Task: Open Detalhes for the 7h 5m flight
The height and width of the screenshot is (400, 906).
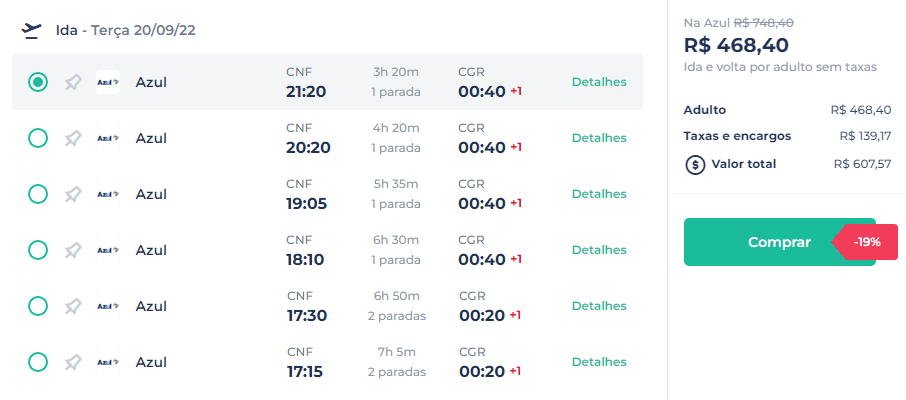Action: click(x=599, y=362)
